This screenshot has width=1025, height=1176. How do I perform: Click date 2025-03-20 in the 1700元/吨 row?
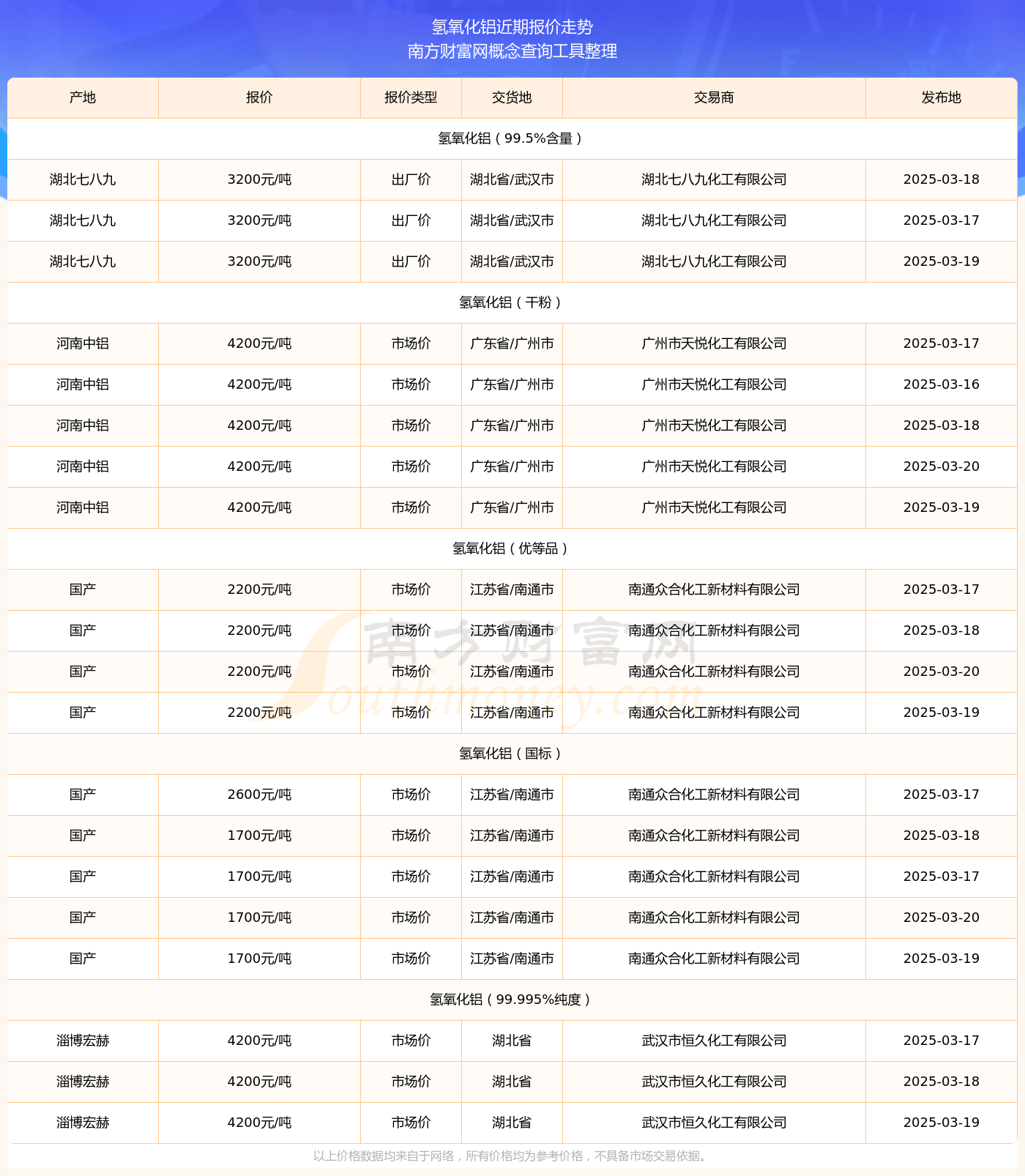(942, 918)
